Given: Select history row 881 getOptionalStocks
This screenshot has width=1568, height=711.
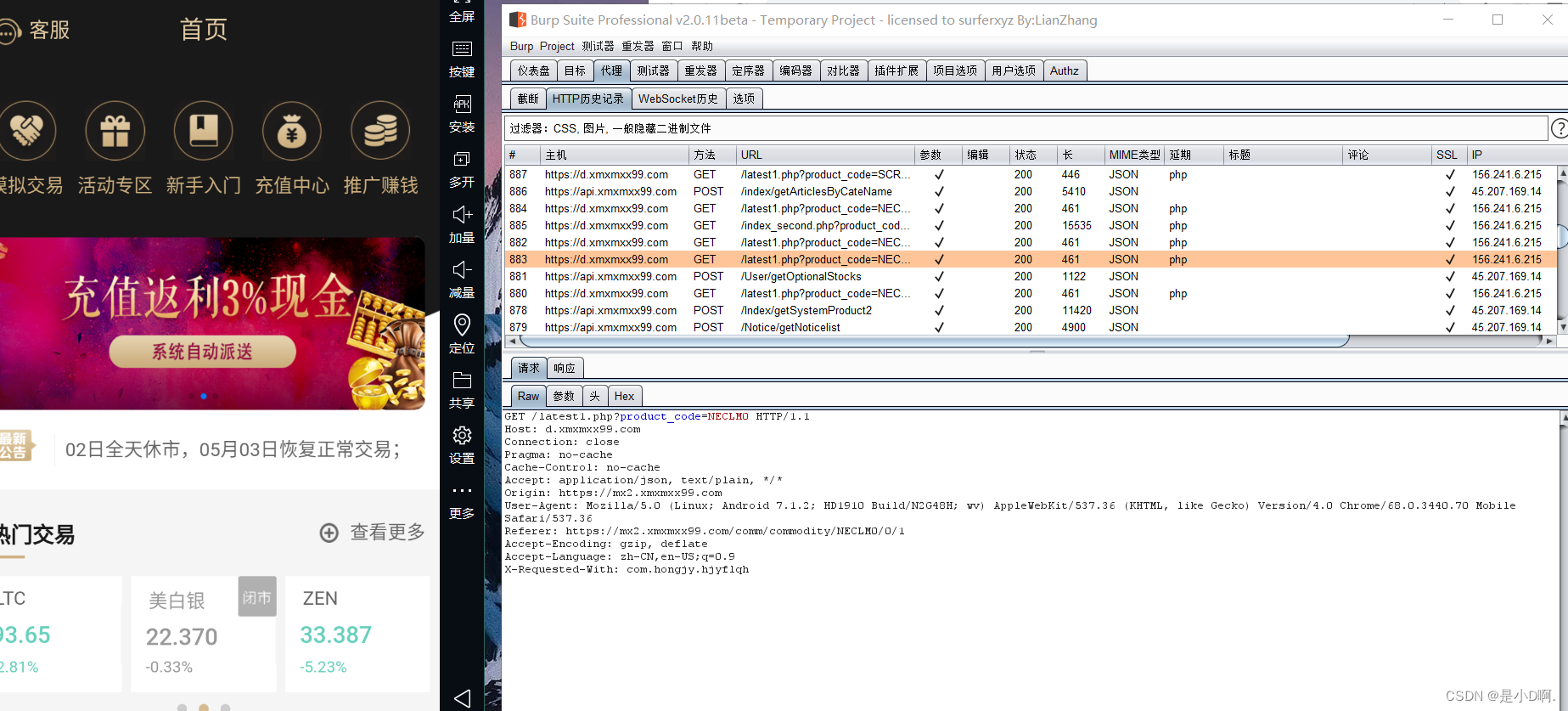Looking at the screenshot, I should tap(1031, 276).
